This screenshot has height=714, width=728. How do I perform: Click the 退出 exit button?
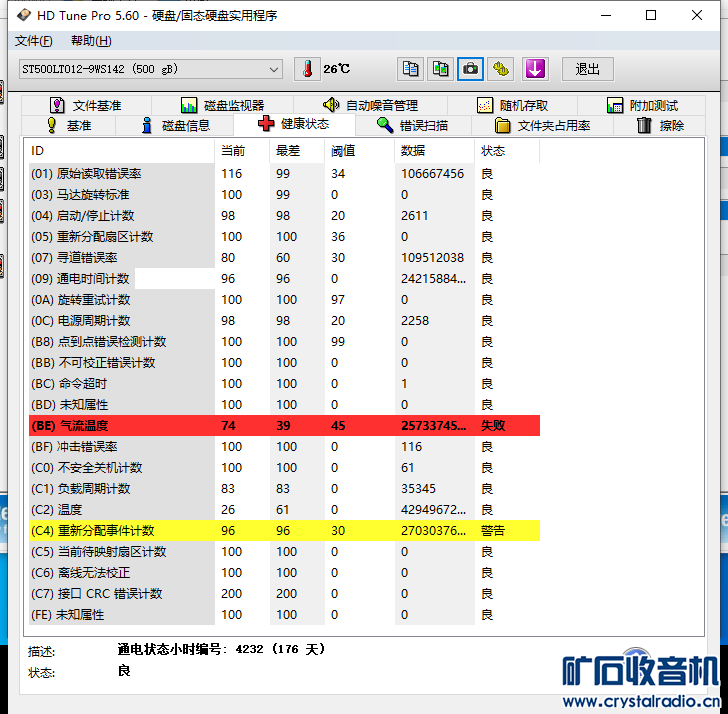[x=587, y=70]
